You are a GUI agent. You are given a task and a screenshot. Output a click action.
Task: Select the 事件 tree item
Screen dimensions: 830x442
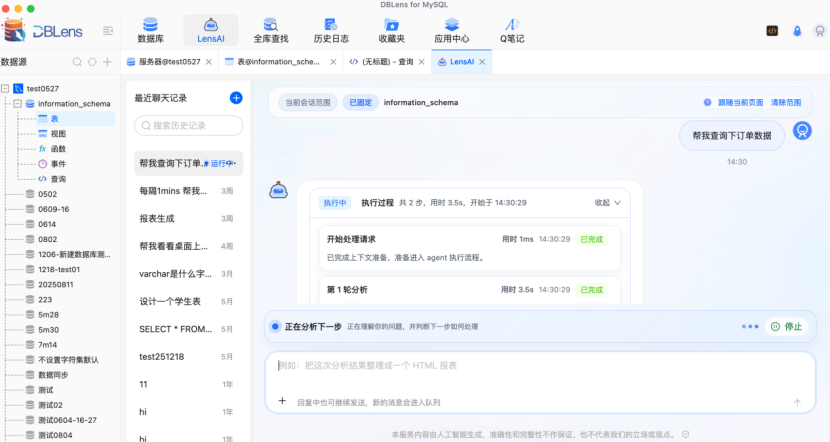pos(58,164)
